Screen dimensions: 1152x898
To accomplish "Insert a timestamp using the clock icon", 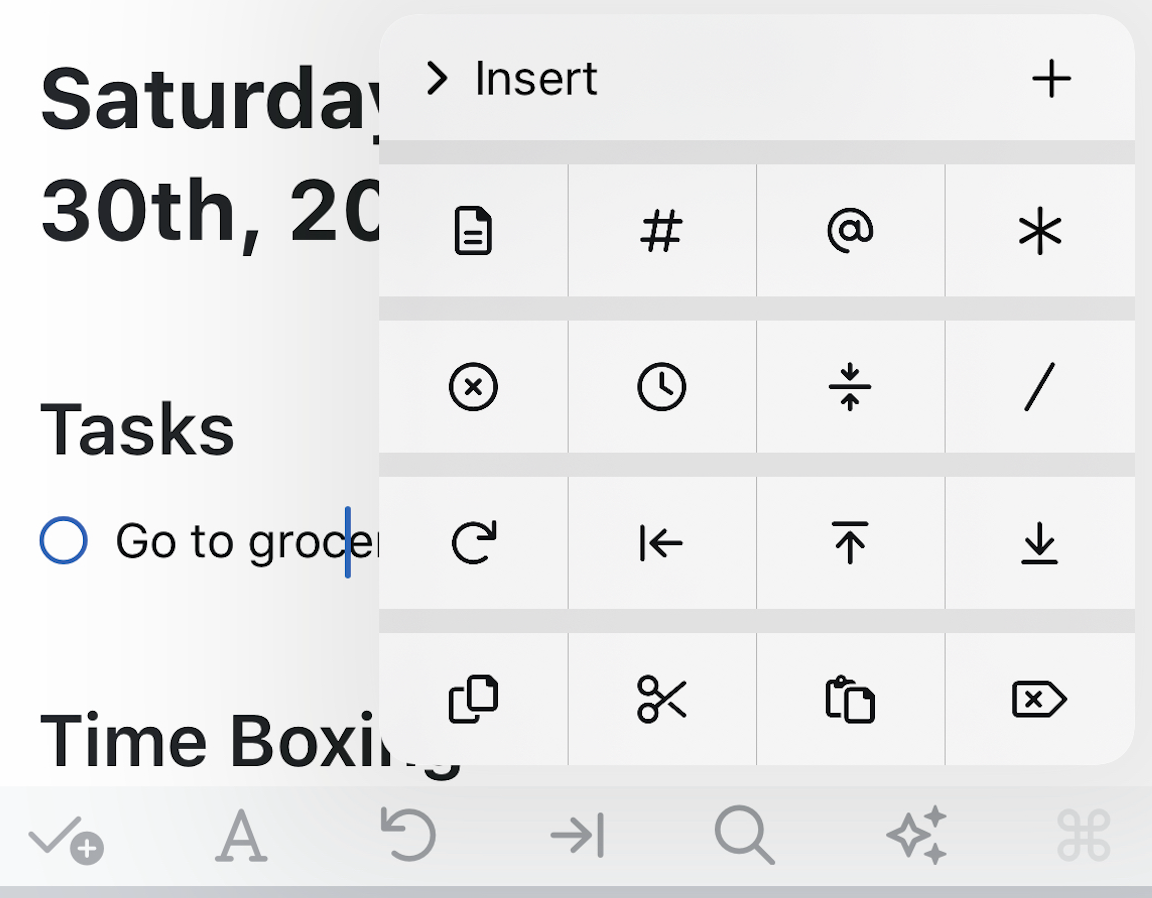I will tap(661, 388).
